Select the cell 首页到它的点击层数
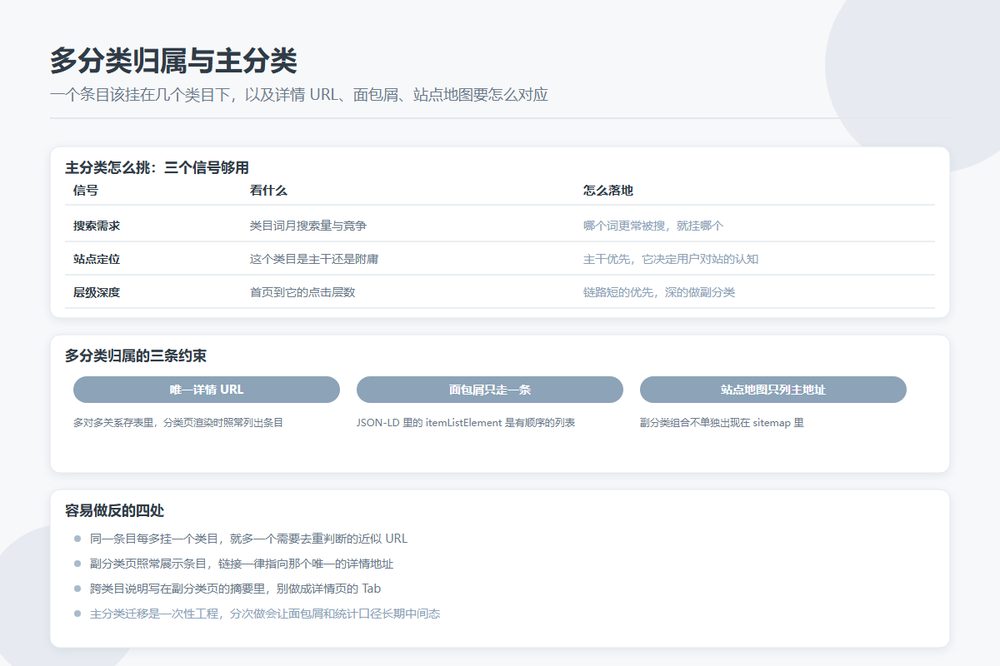 pyautogui.click(x=302, y=292)
